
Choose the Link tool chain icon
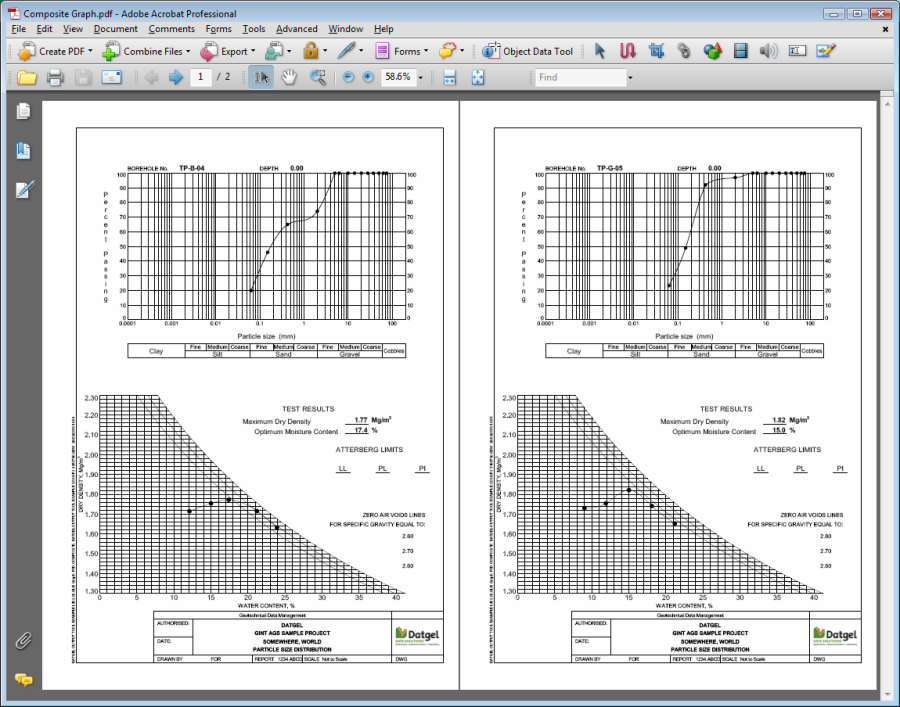click(684, 51)
